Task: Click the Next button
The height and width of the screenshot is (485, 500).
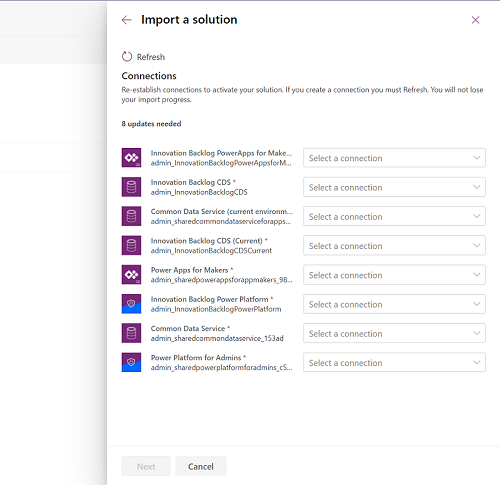Action: [x=146, y=466]
